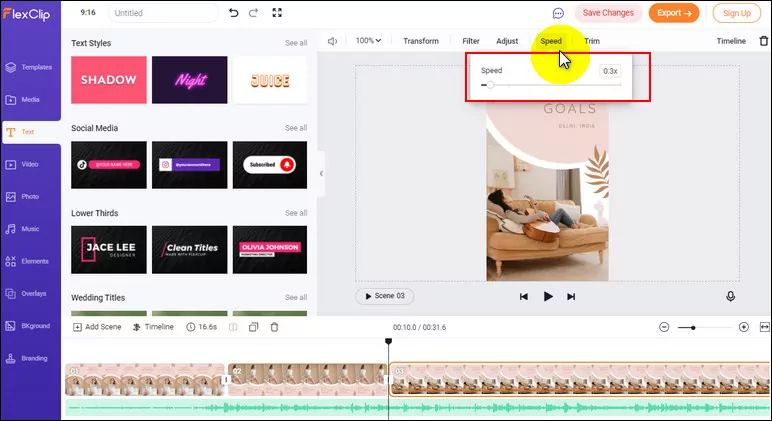Split the scene icon
The image size is (772, 421).
233,327
